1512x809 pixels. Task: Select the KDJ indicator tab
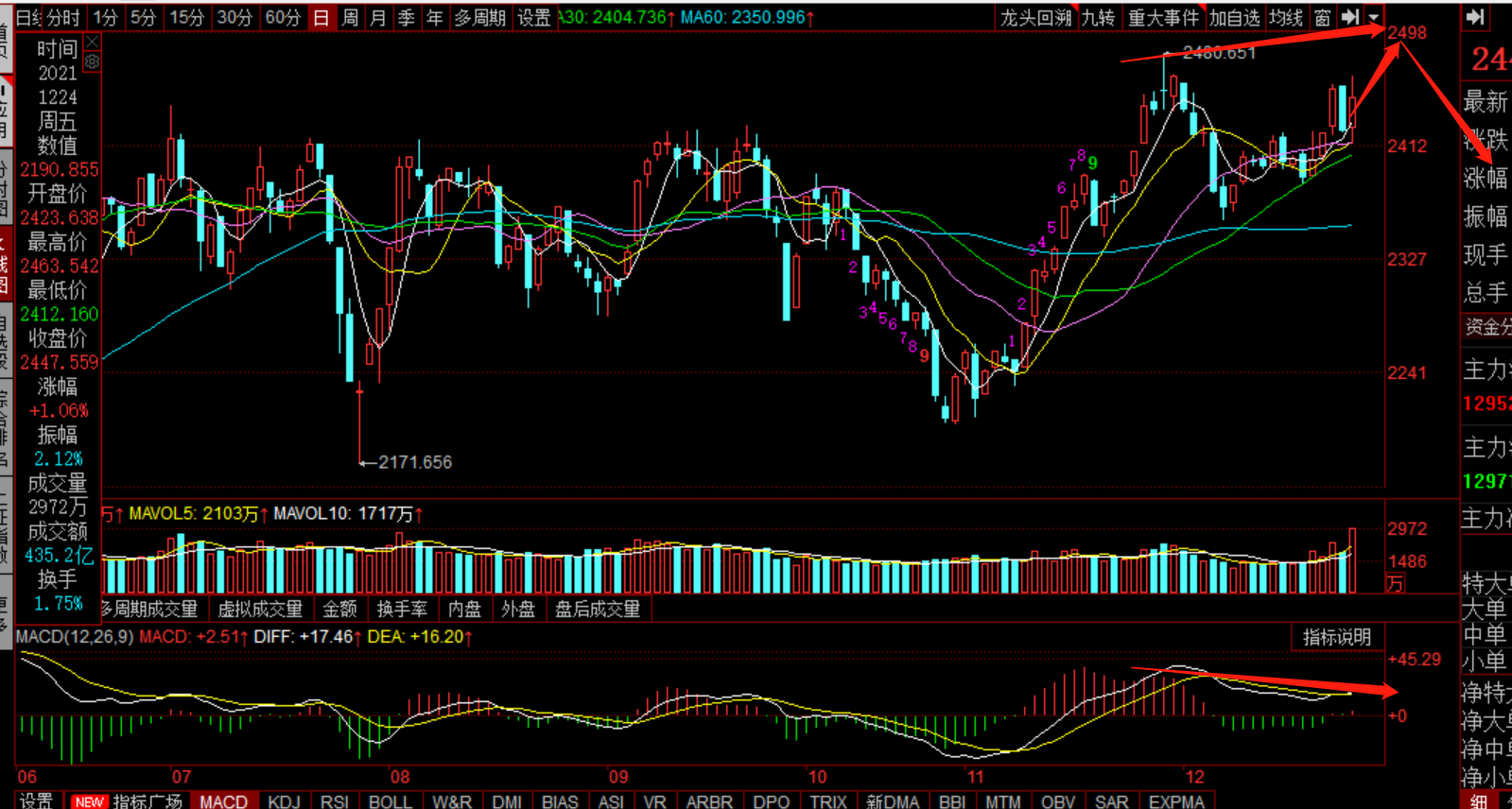[x=284, y=800]
